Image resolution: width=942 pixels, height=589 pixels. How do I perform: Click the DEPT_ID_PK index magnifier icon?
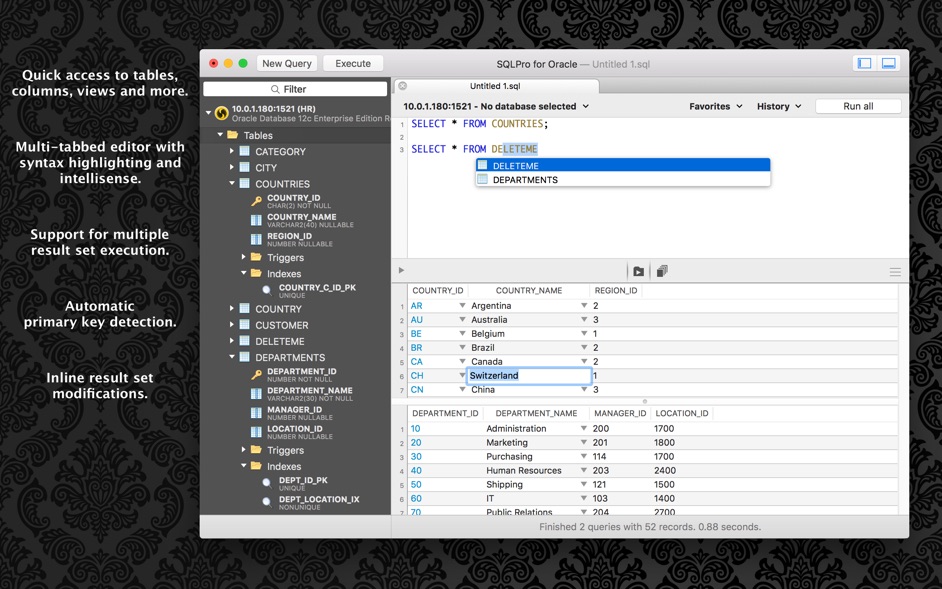pyautogui.click(x=267, y=484)
